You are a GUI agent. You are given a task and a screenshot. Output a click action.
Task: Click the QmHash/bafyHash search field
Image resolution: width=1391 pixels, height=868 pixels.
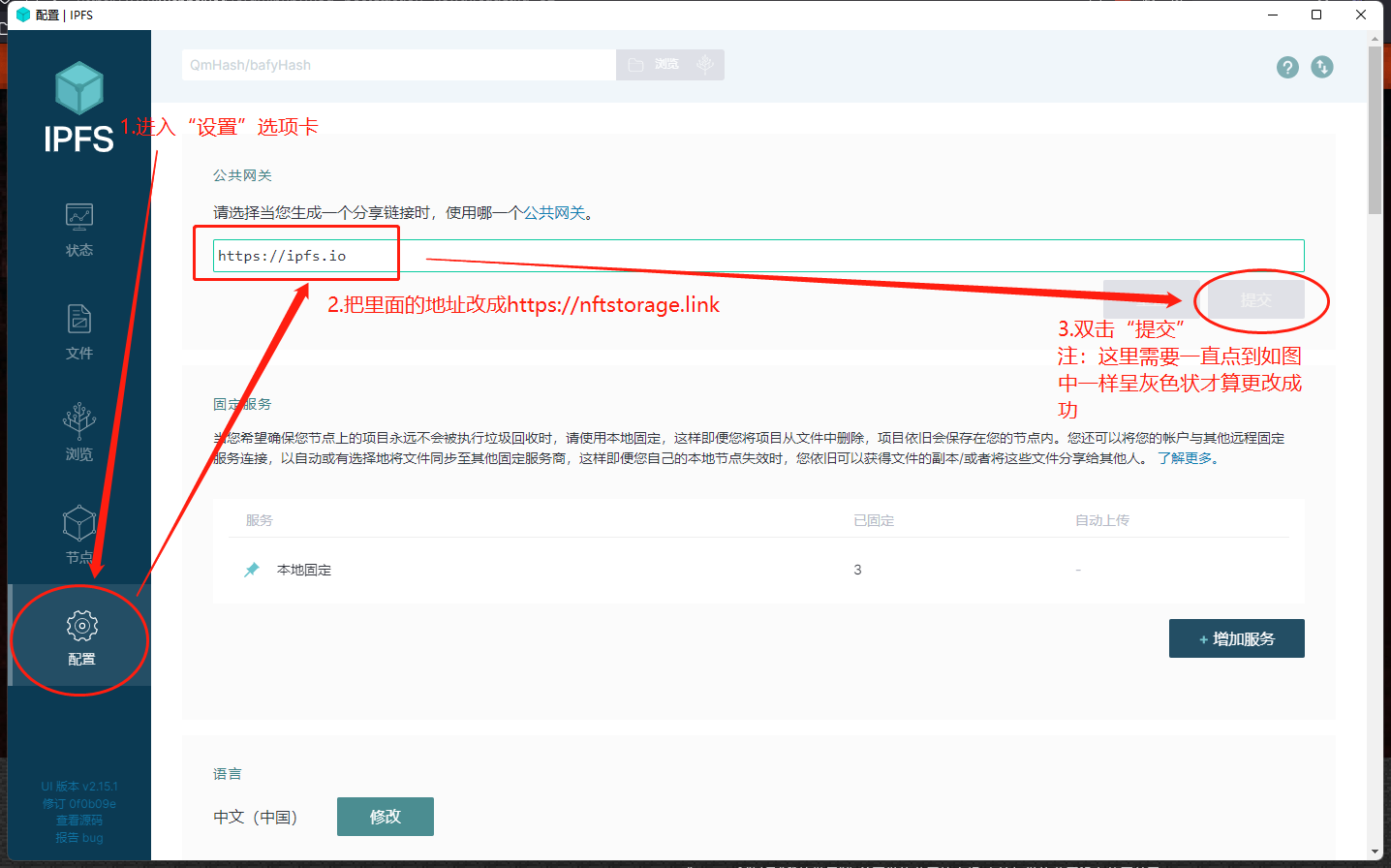click(398, 65)
